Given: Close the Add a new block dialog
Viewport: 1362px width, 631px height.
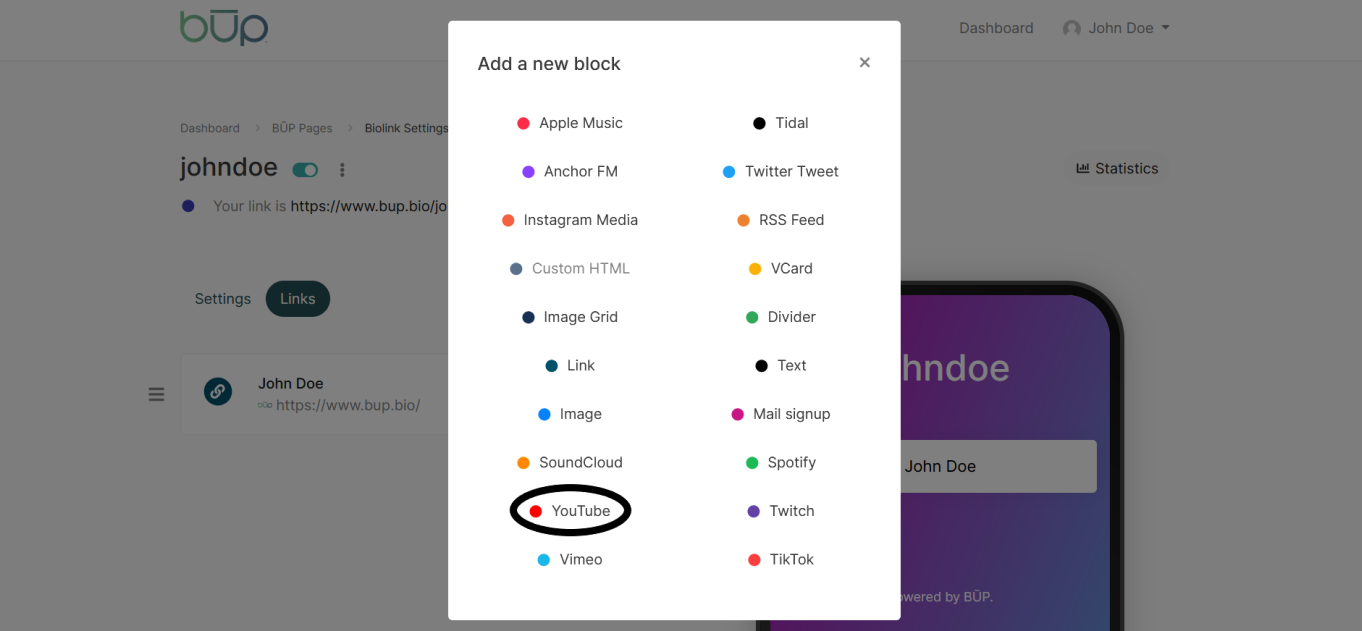Looking at the screenshot, I should [x=865, y=62].
